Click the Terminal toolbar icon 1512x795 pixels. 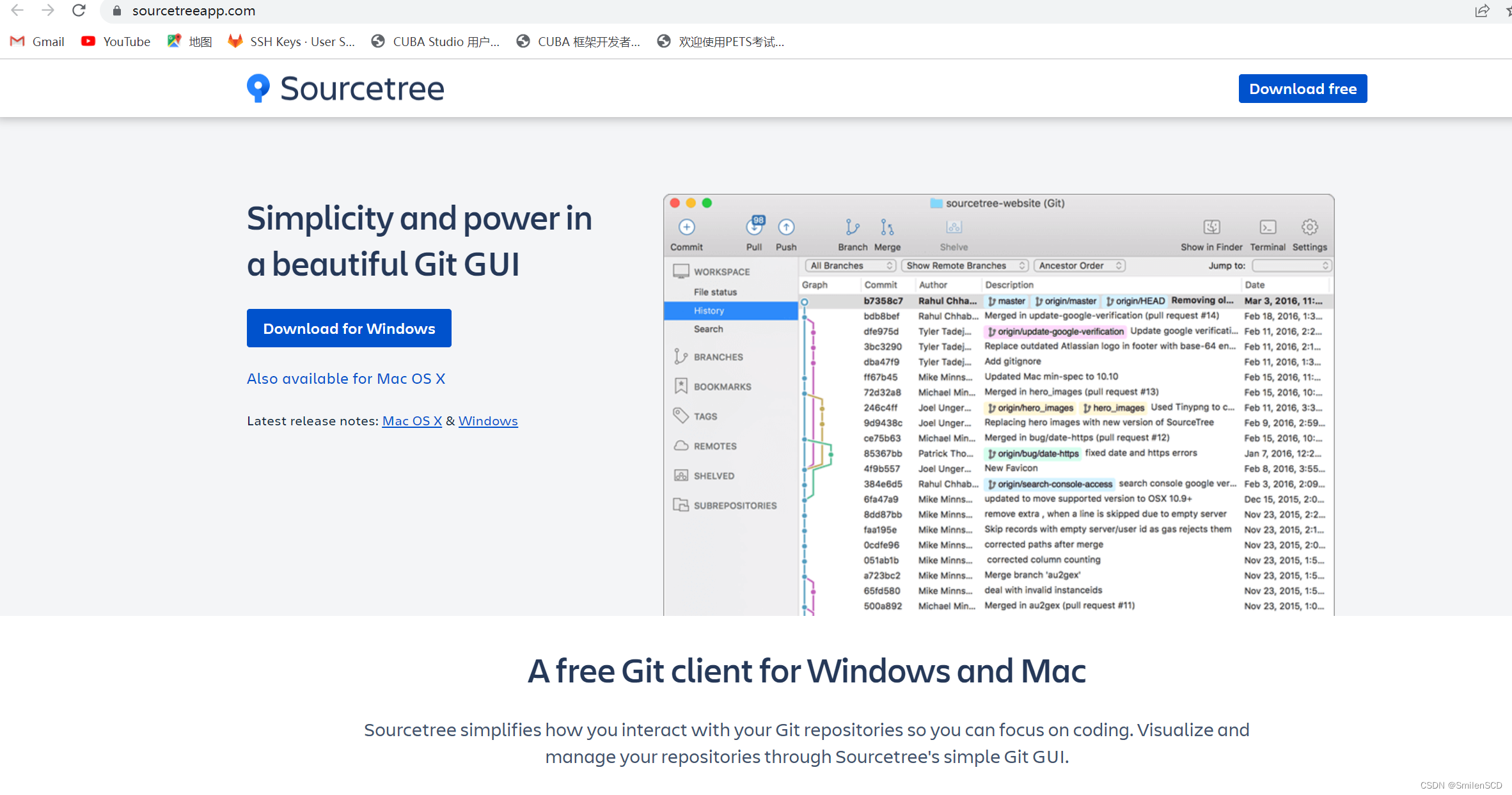click(x=1268, y=227)
